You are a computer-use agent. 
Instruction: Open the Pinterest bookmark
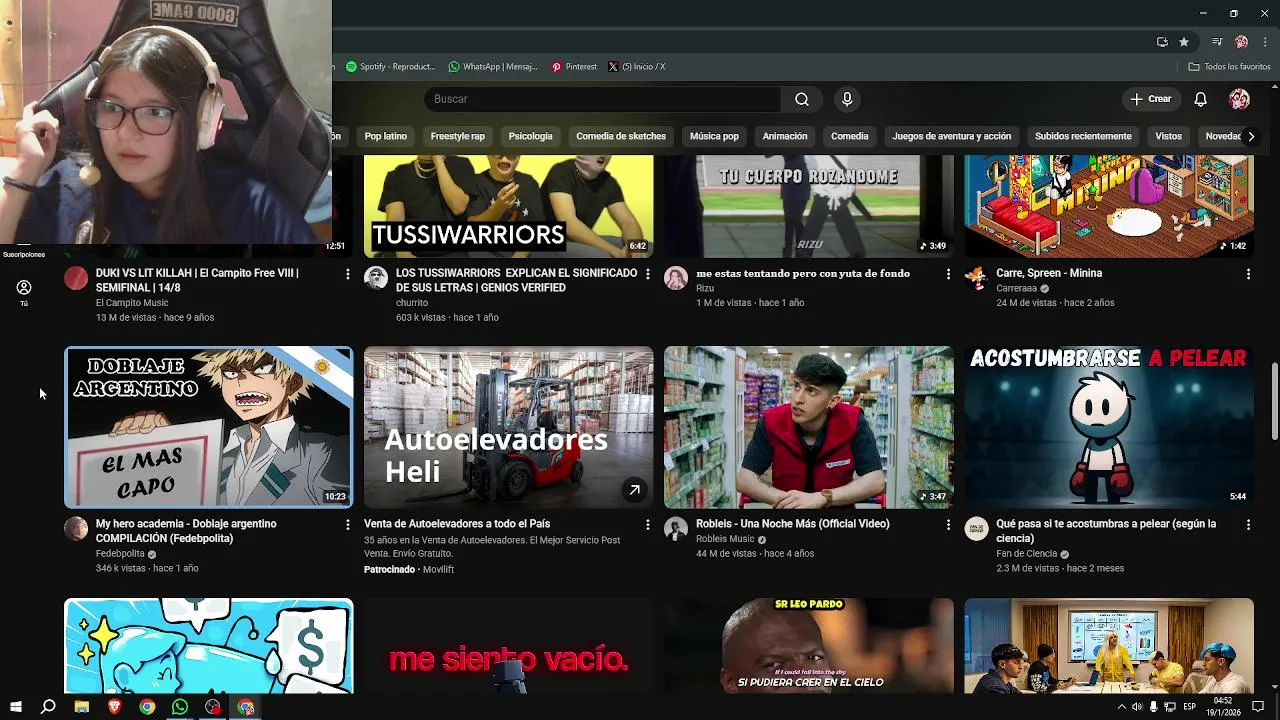coord(574,67)
